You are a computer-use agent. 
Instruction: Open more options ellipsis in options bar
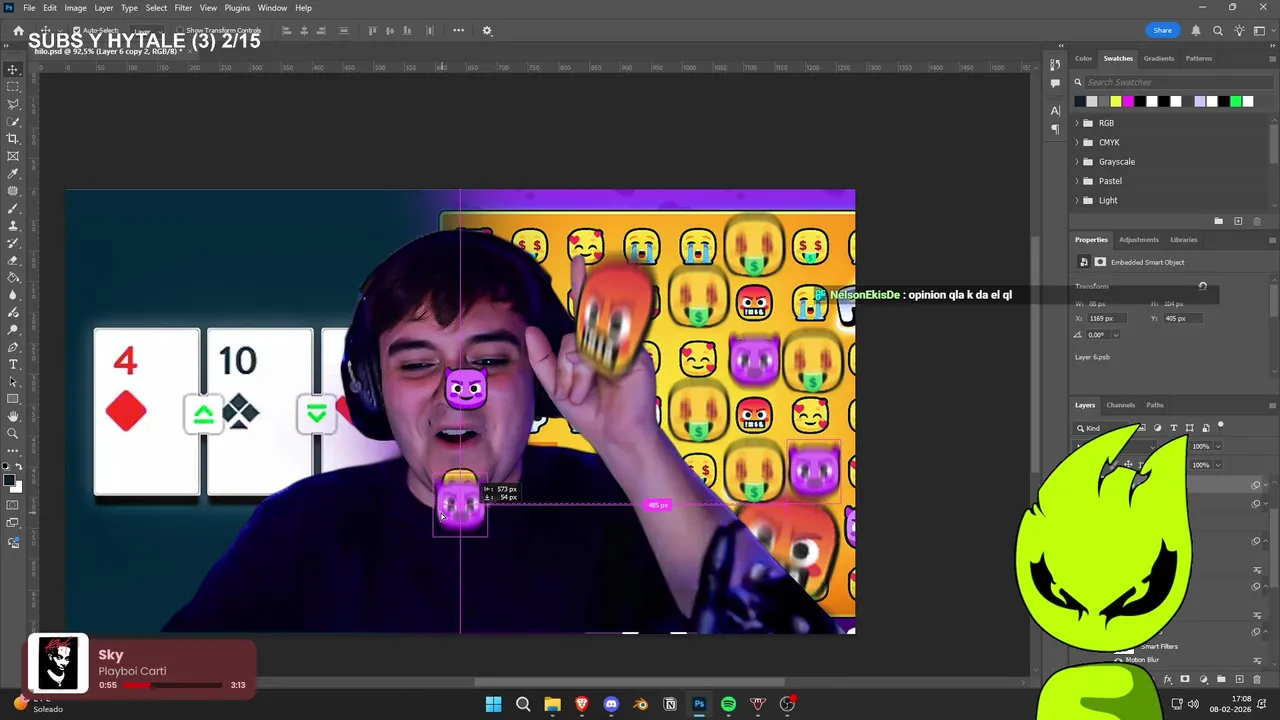point(458,30)
